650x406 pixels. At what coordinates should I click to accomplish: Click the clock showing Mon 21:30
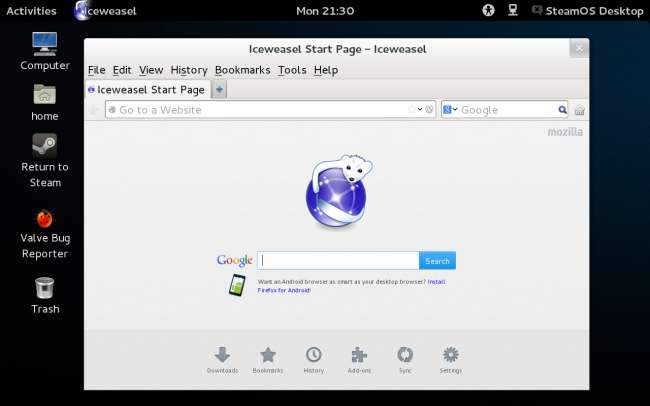[325, 11]
